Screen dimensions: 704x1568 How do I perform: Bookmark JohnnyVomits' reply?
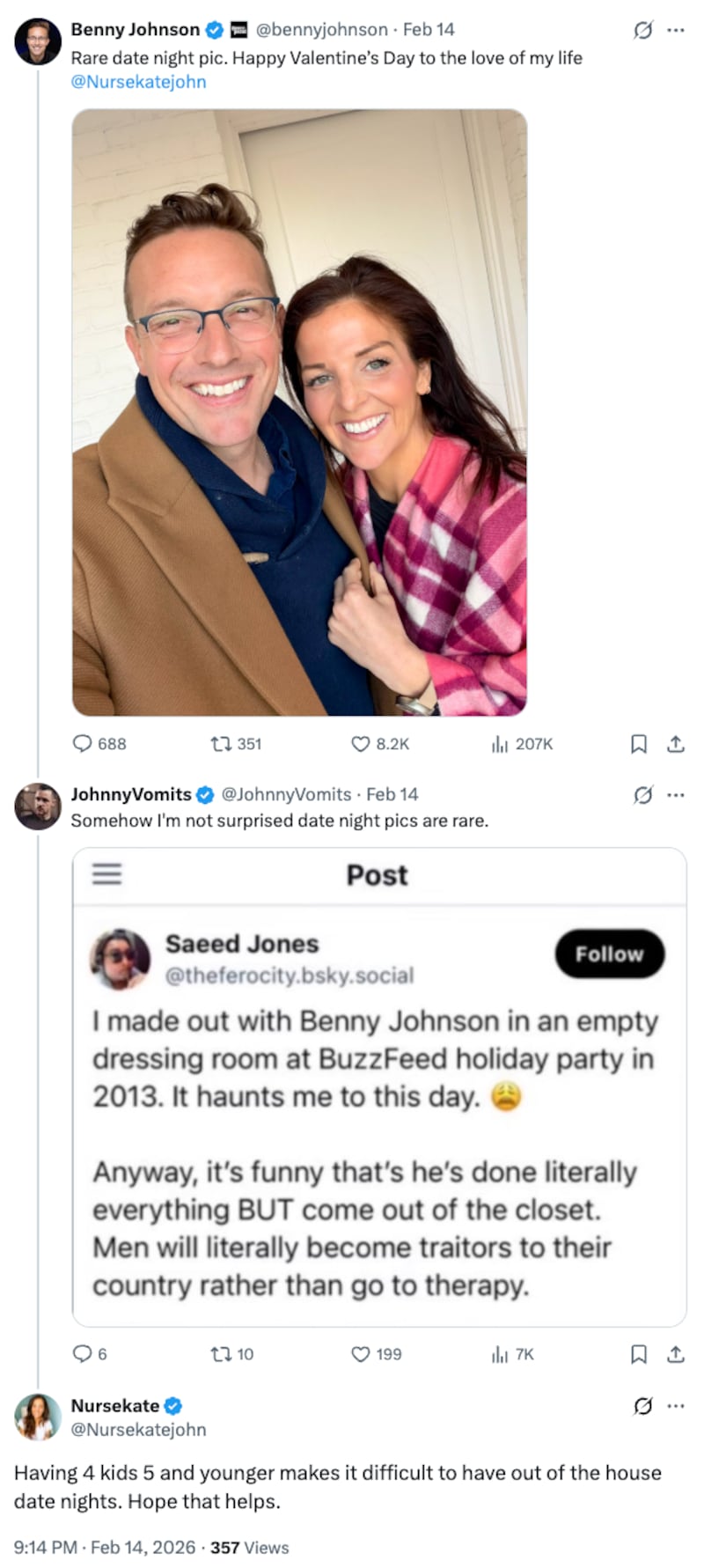pos(639,1355)
